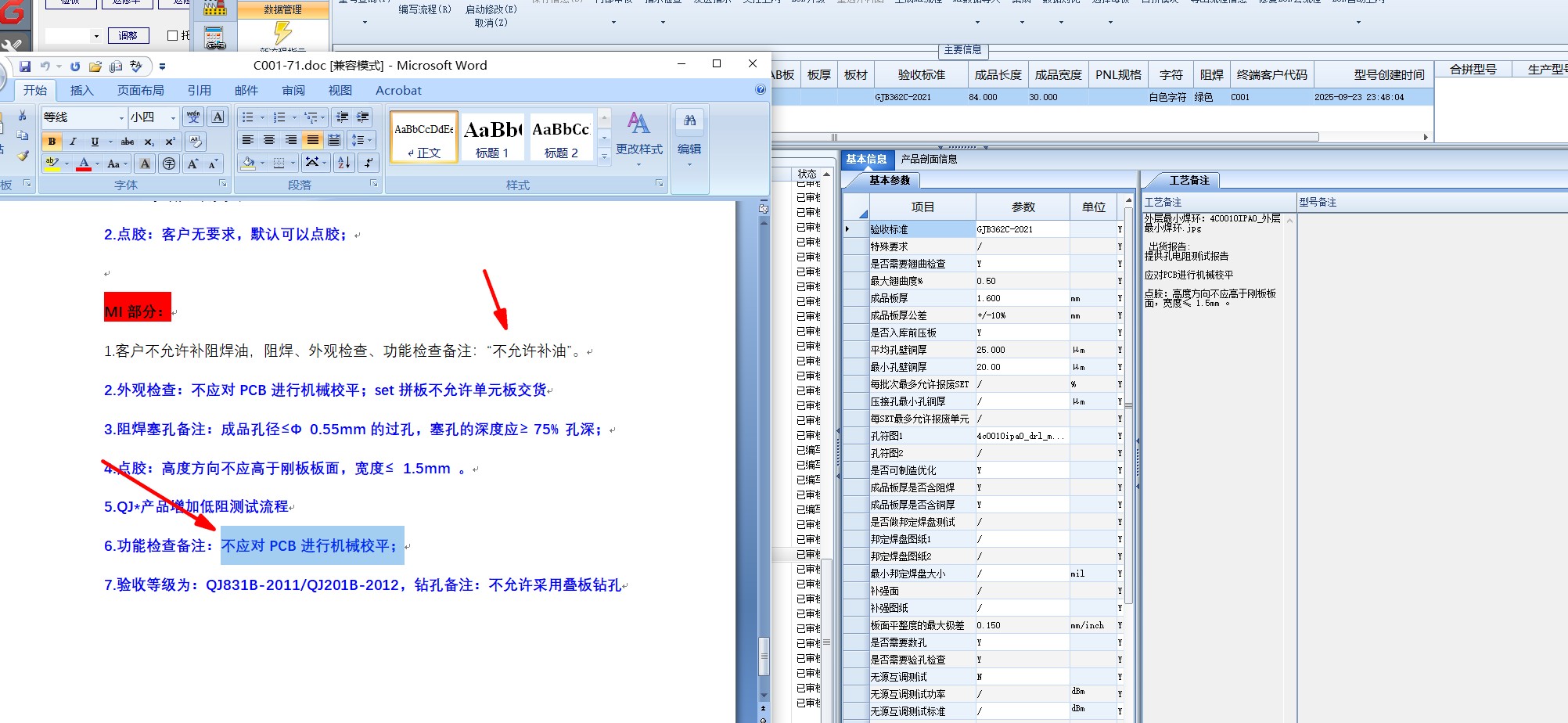The width and height of the screenshot is (1568, 723).
Task: Apply superscript formatting
Action: (170, 142)
